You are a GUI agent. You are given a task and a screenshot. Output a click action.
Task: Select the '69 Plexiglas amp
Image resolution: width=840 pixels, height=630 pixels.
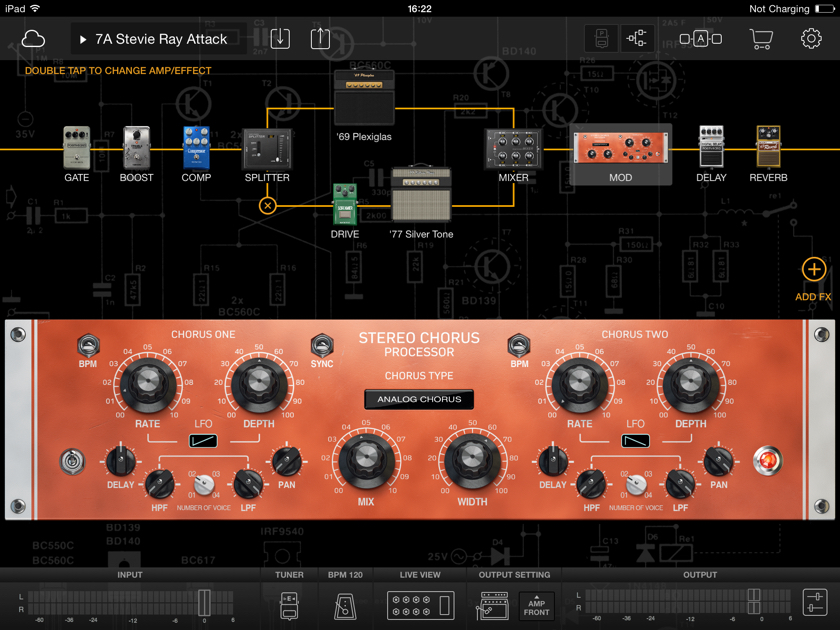pyautogui.click(x=364, y=98)
